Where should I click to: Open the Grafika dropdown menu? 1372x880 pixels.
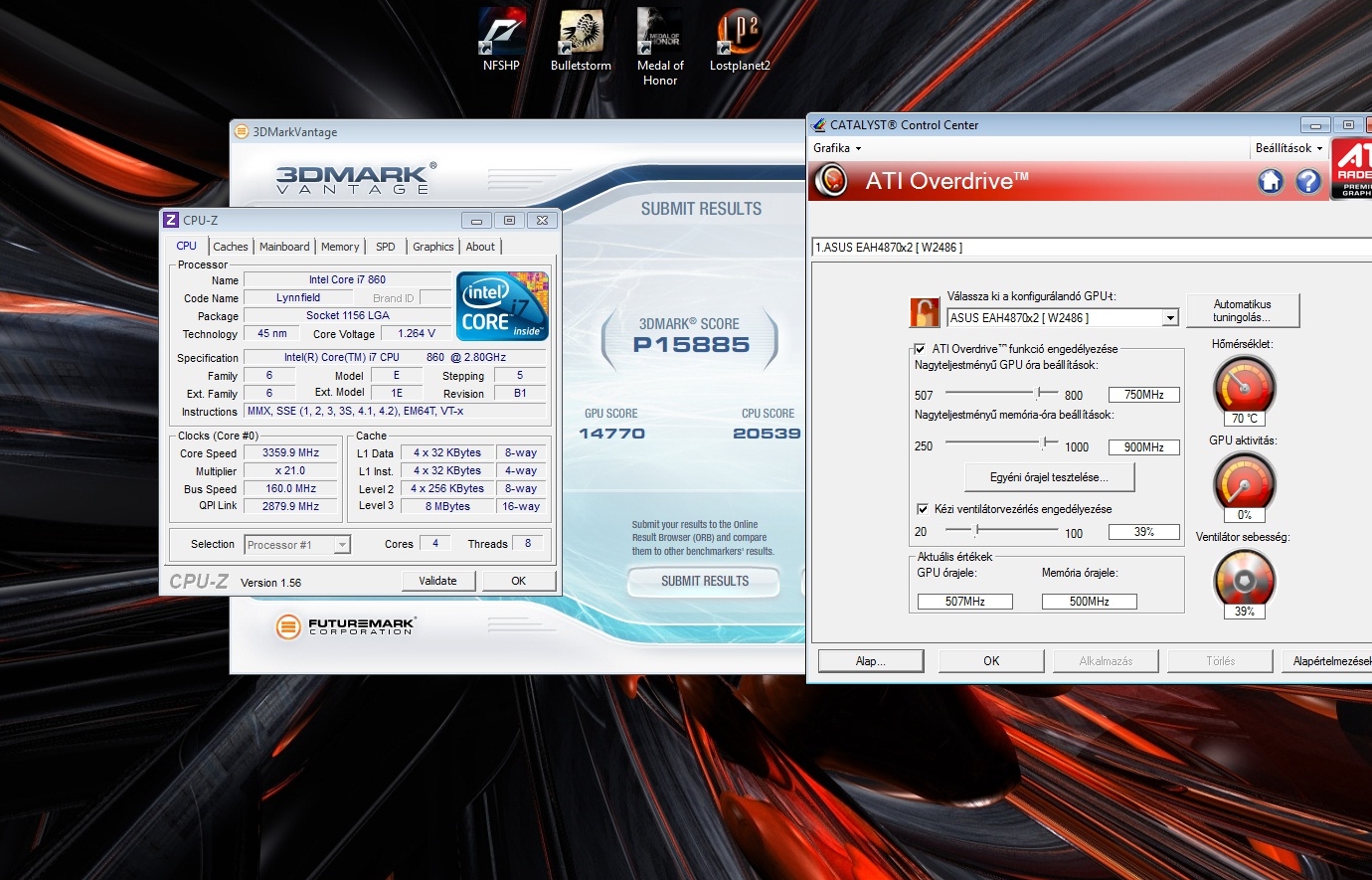coord(837,148)
